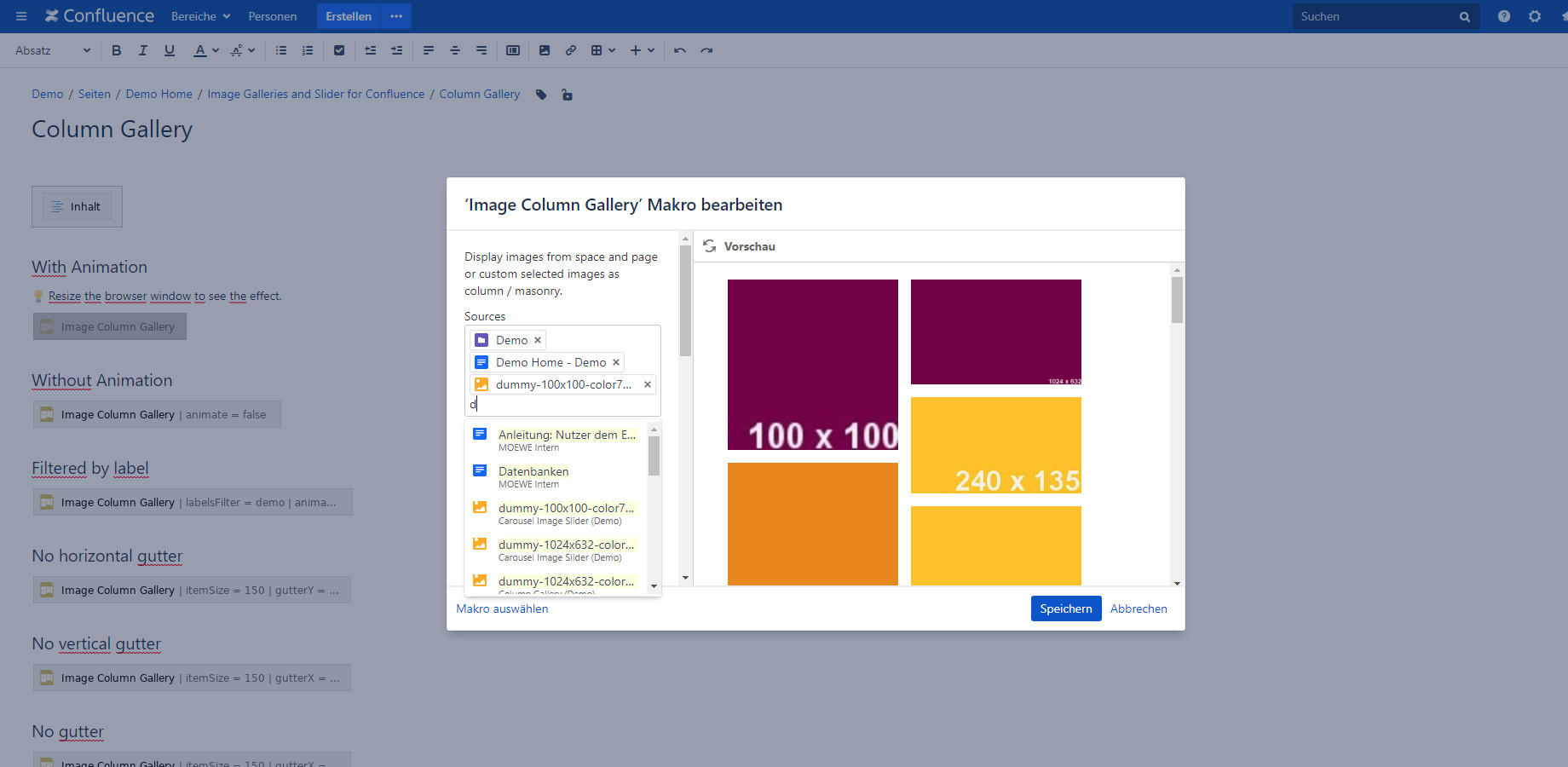Select Datenbanken from suggestion list
Screen dimensions: 1568x767
[533, 471]
